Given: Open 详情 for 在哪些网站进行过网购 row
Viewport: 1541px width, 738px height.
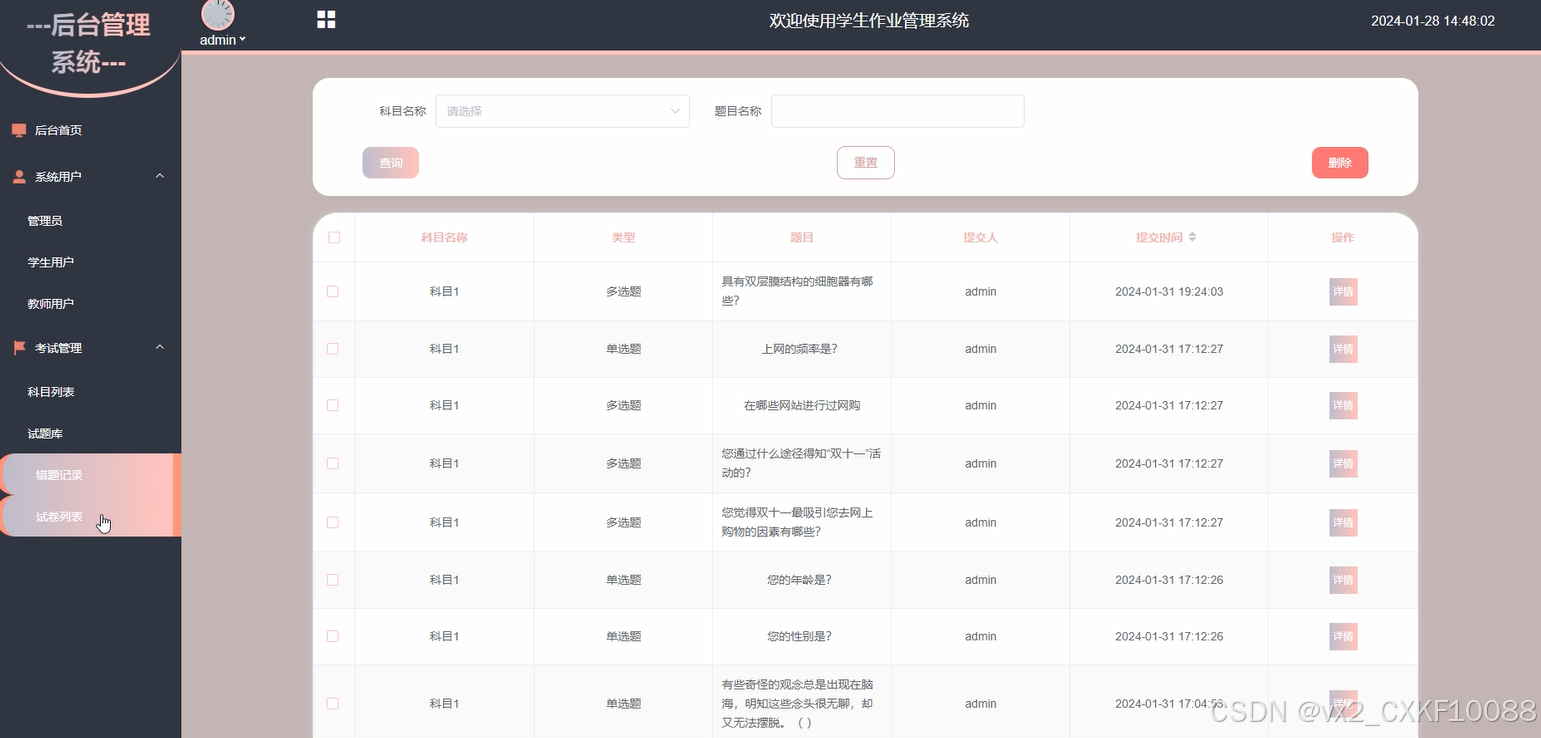Looking at the screenshot, I should 1343,405.
